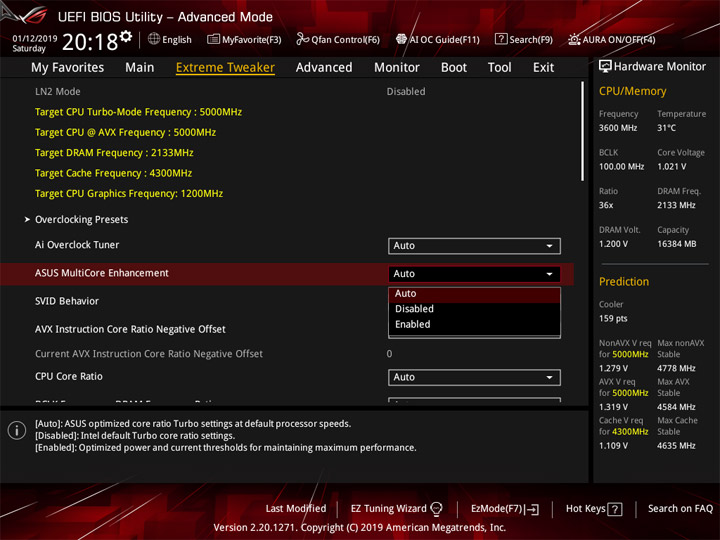Select the SVID Behavior setting row
The width and height of the screenshot is (720, 540).
click(x=67, y=301)
